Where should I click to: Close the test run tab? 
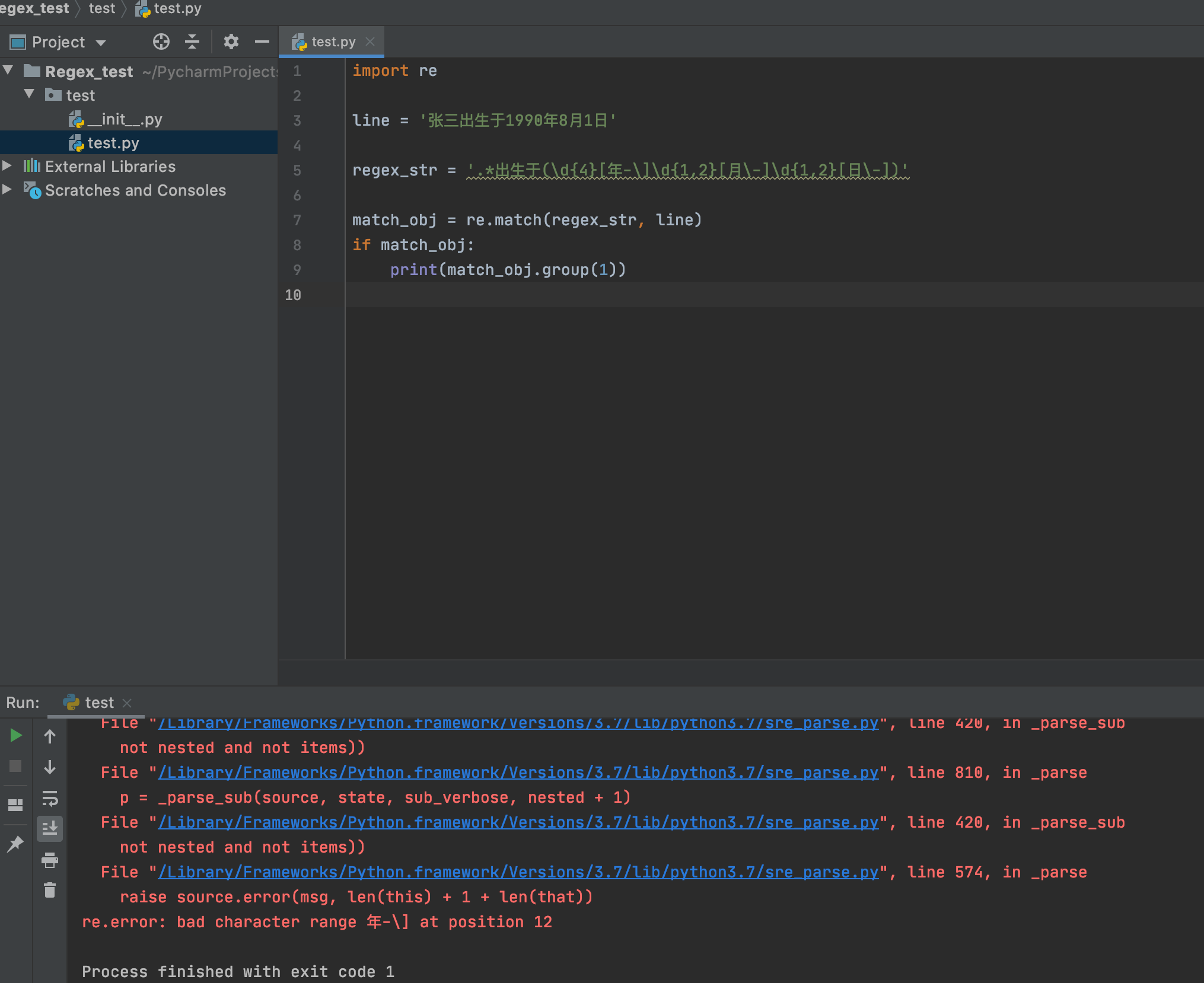point(127,703)
